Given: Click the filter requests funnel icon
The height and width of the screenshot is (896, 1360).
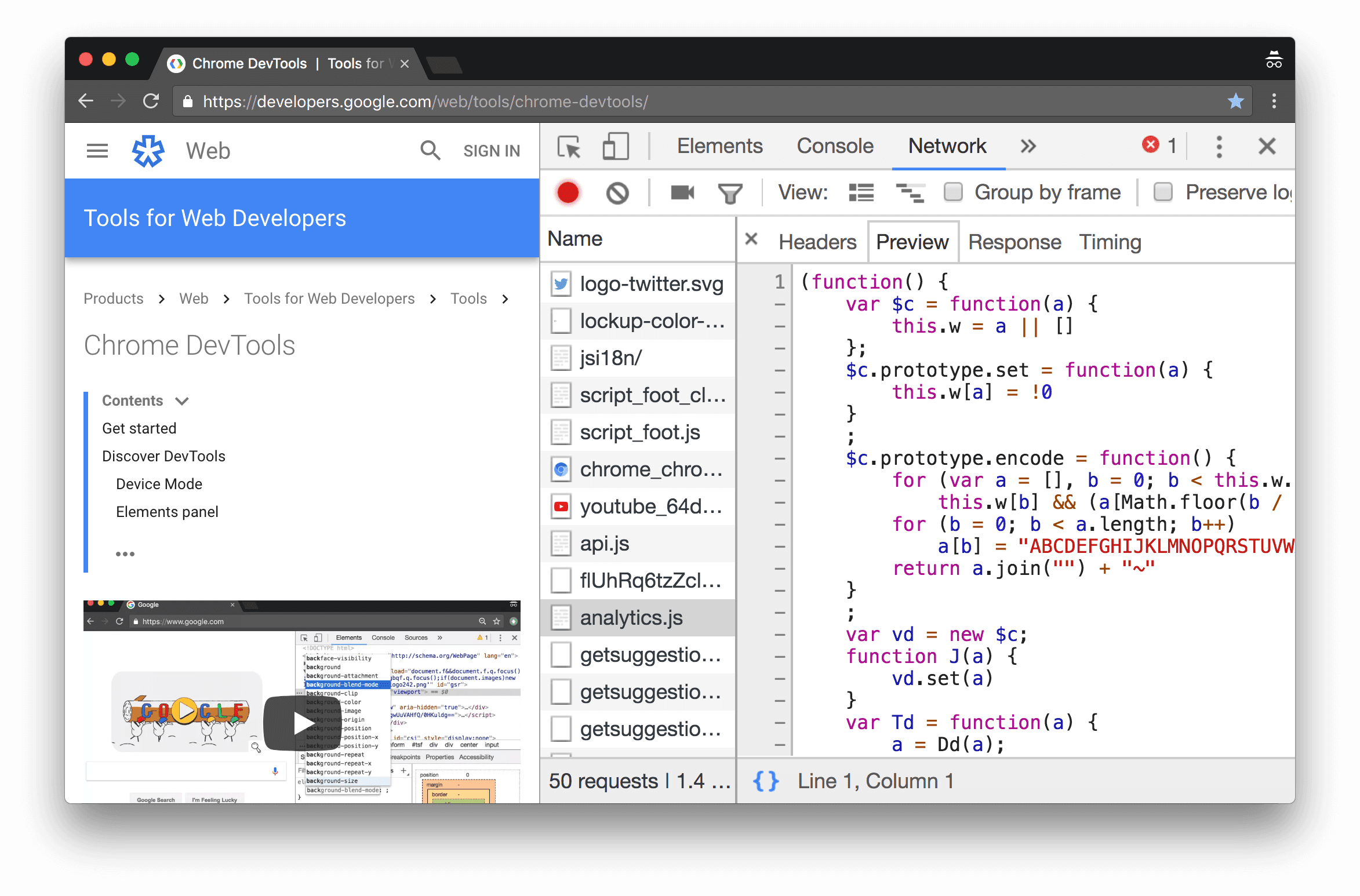Looking at the screenshot, I should tap(729, 192).
